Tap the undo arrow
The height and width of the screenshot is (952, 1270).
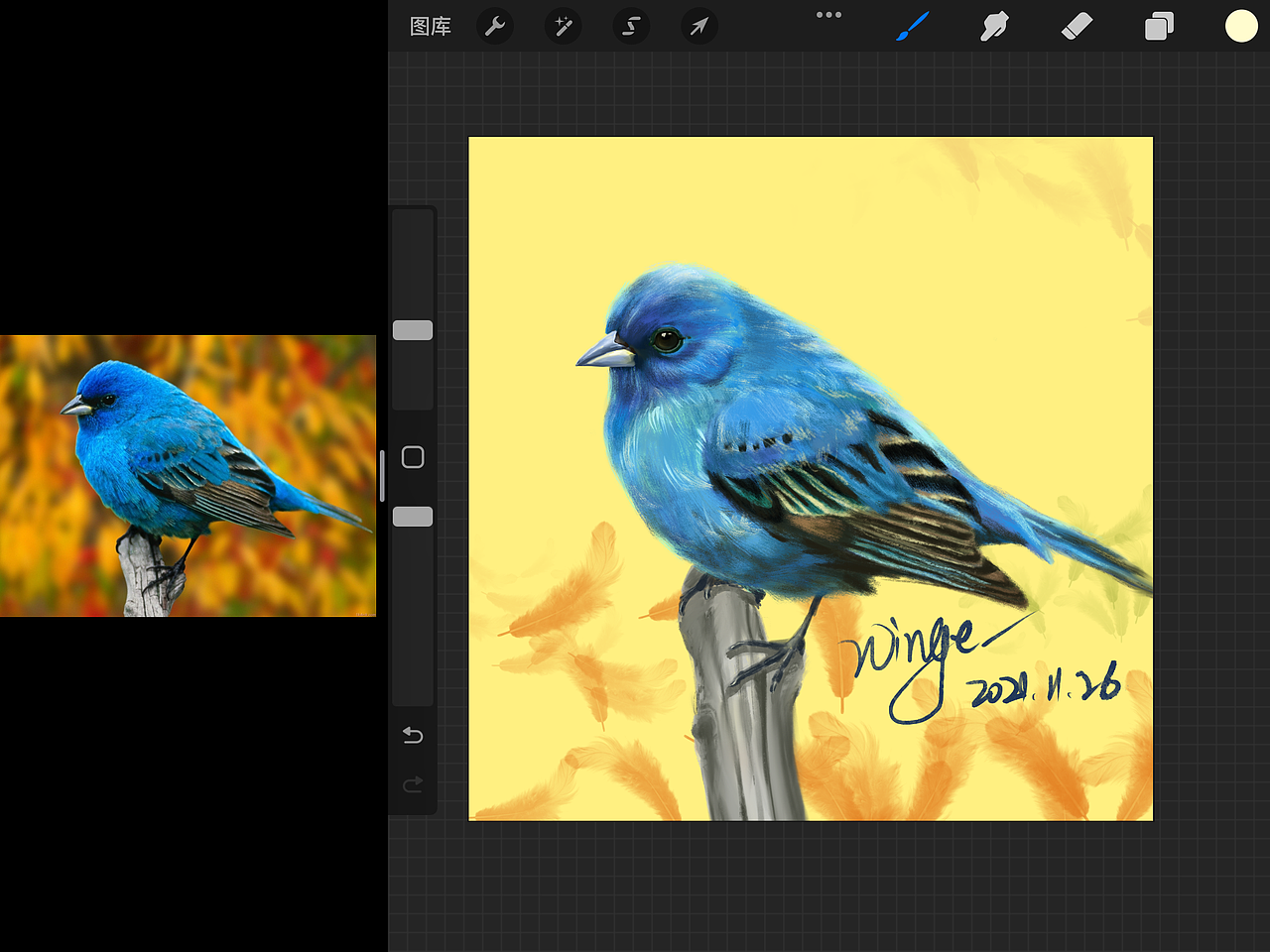413,735
